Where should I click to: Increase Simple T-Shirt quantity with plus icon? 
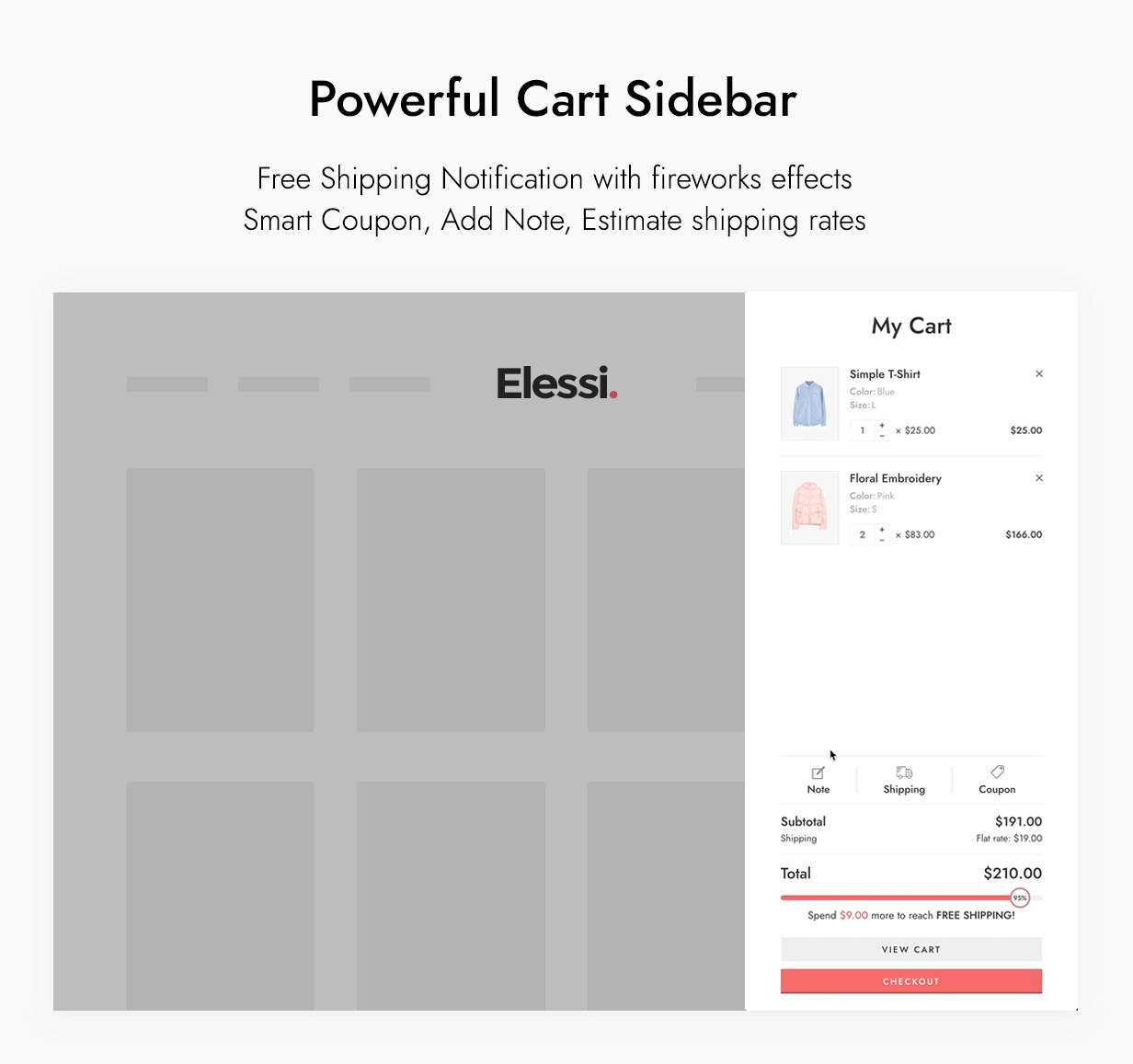pyautogui.click(x=881, y=426)
